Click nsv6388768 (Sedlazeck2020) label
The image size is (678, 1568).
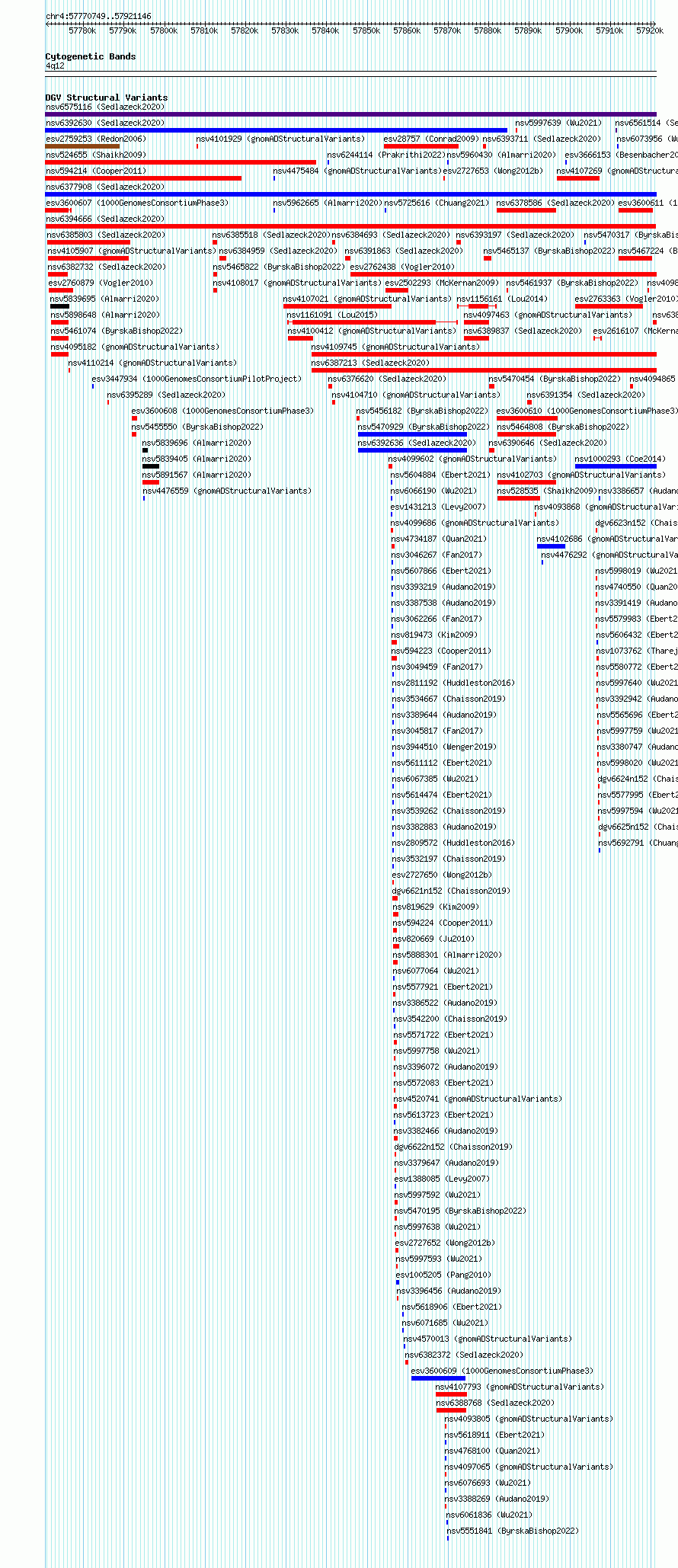point(495,1403)
